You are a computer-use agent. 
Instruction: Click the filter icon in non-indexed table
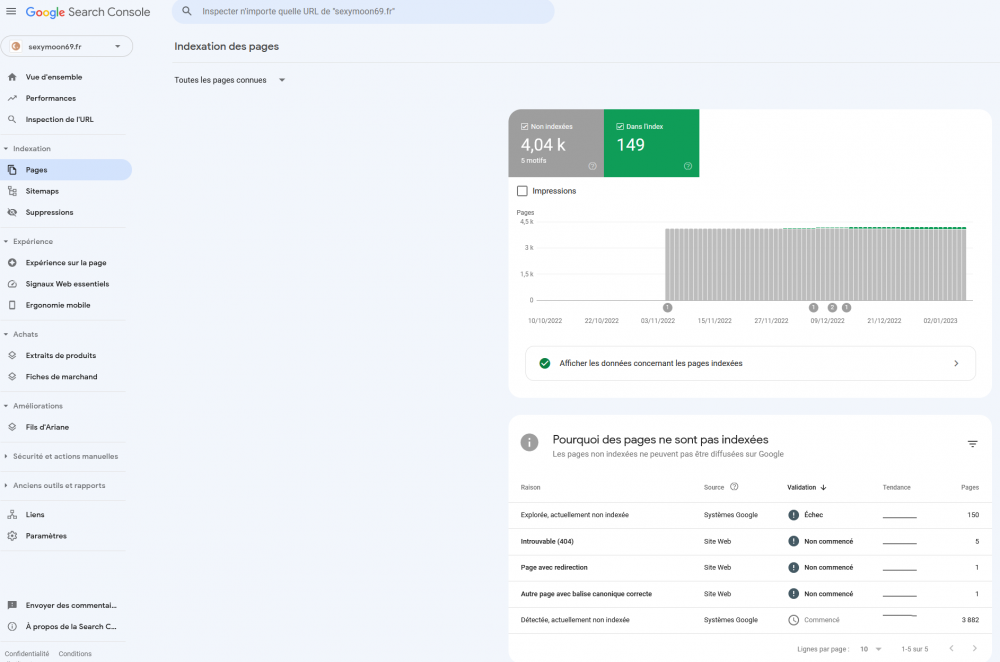972,444
